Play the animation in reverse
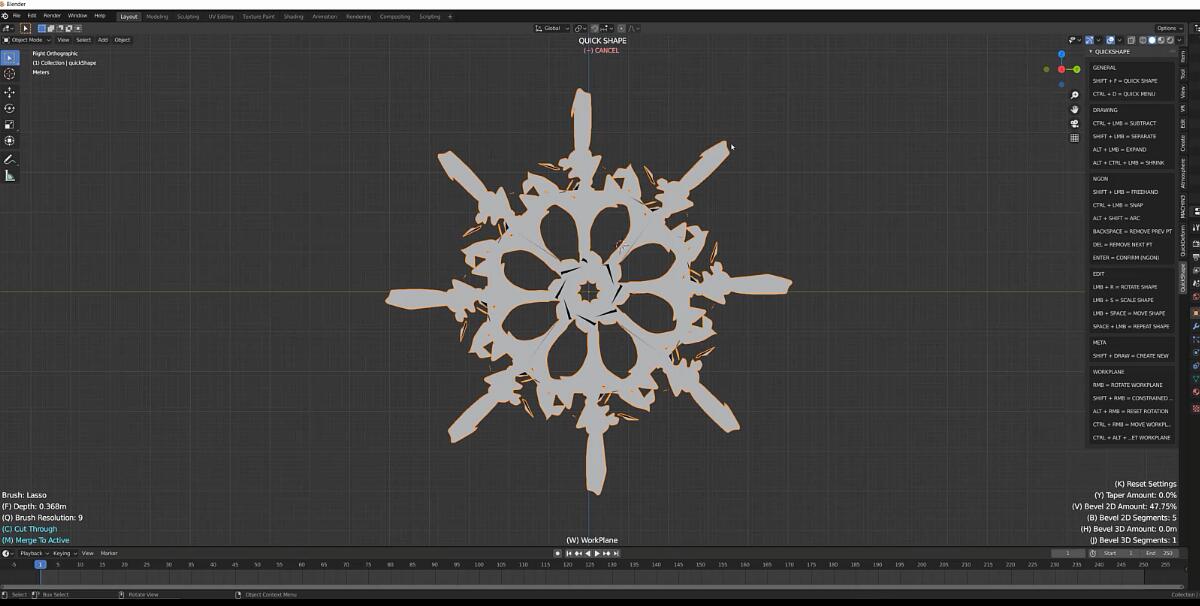Viewport: 1200px width, 606px height. coord(588,553)
